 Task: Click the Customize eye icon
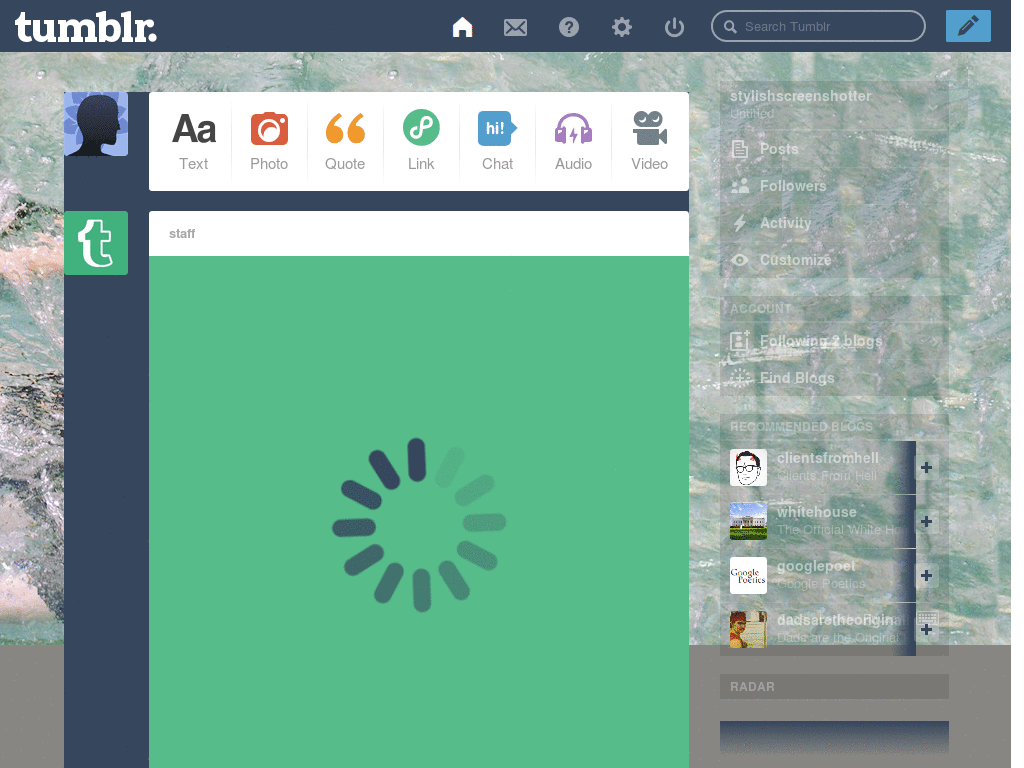point(740,260)
